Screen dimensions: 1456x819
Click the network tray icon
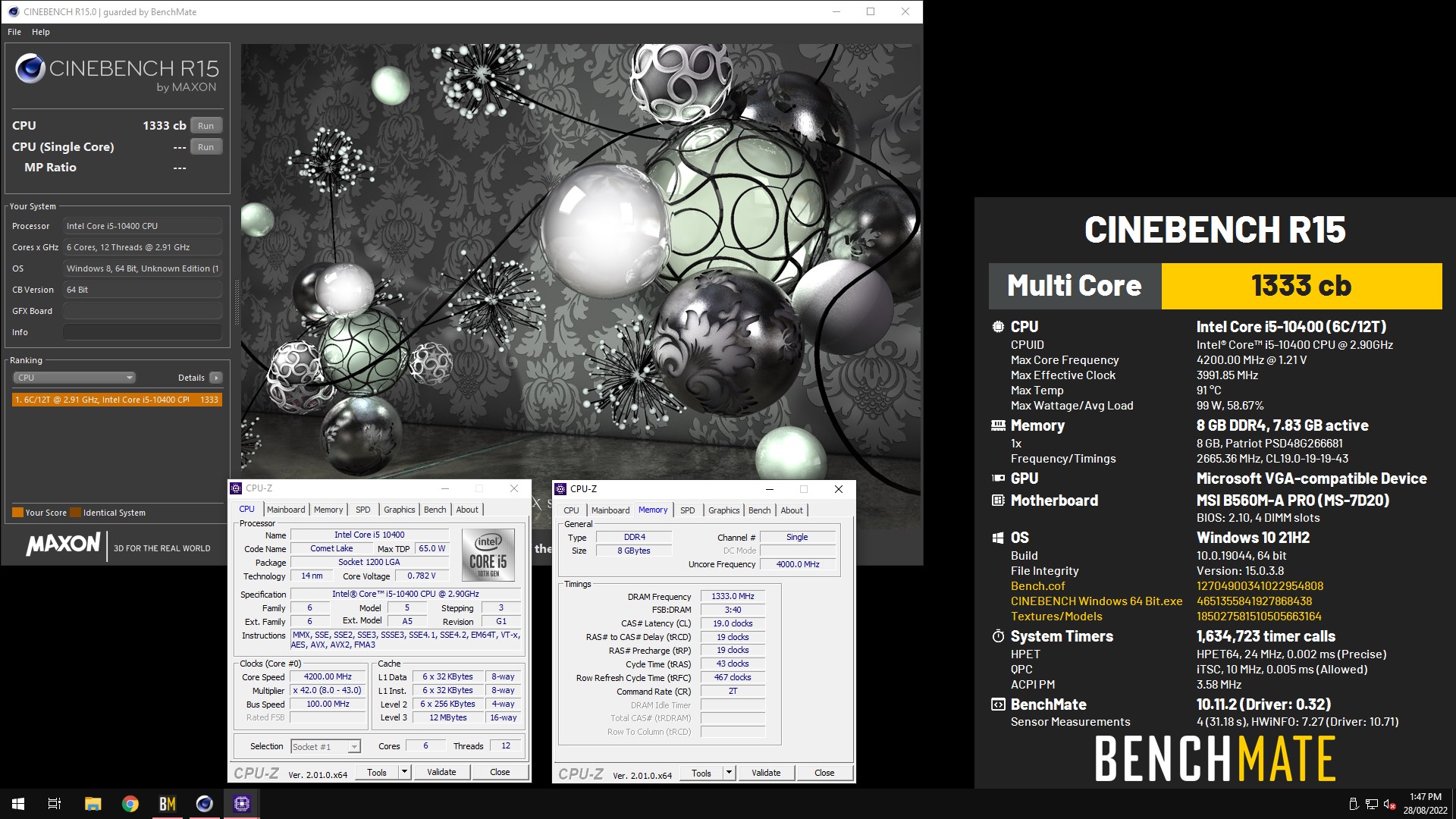coord(1372,804)
